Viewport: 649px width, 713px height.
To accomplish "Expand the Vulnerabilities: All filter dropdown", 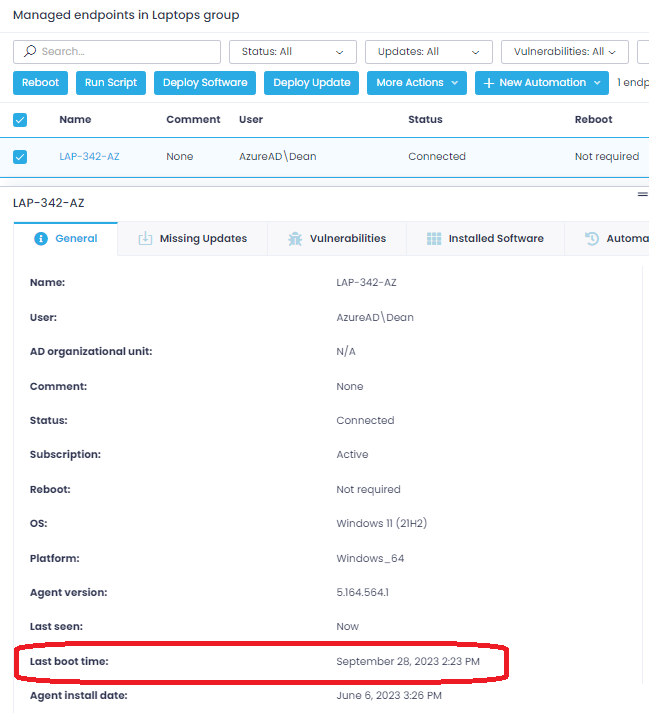I will pyautogui.click(x=564, y=52).
